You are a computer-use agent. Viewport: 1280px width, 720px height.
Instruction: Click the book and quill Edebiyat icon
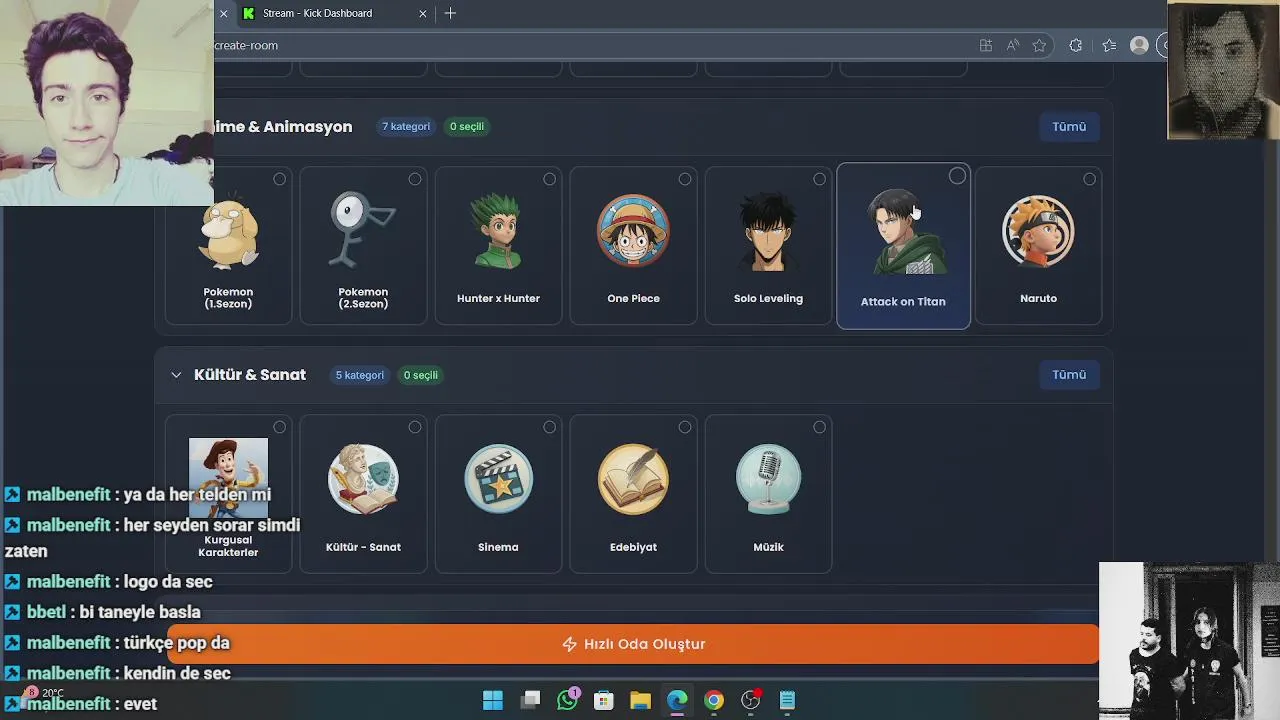click(633, 480)
